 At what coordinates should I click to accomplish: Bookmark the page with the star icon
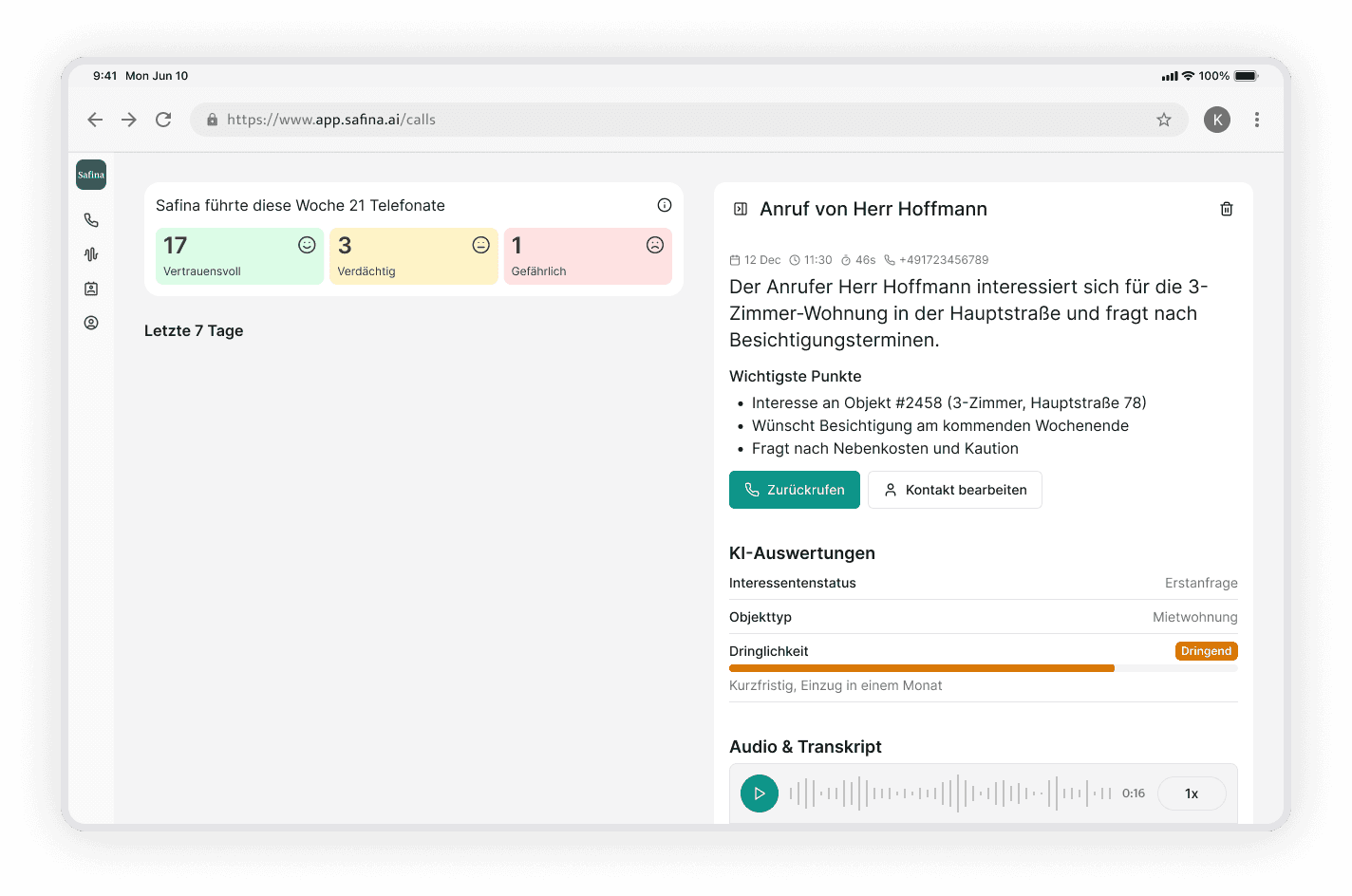[x=1164, y=120]
